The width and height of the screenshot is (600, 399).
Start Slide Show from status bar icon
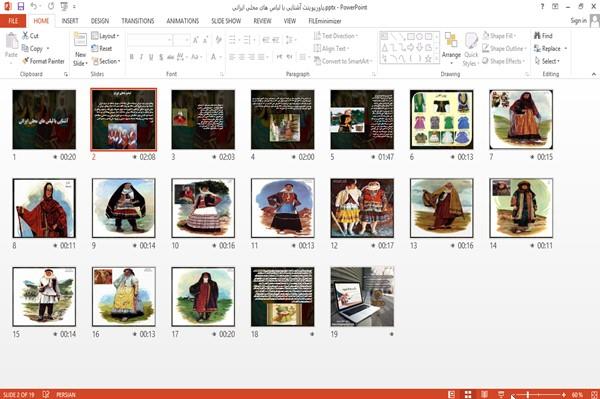click(x=501, y=394)
